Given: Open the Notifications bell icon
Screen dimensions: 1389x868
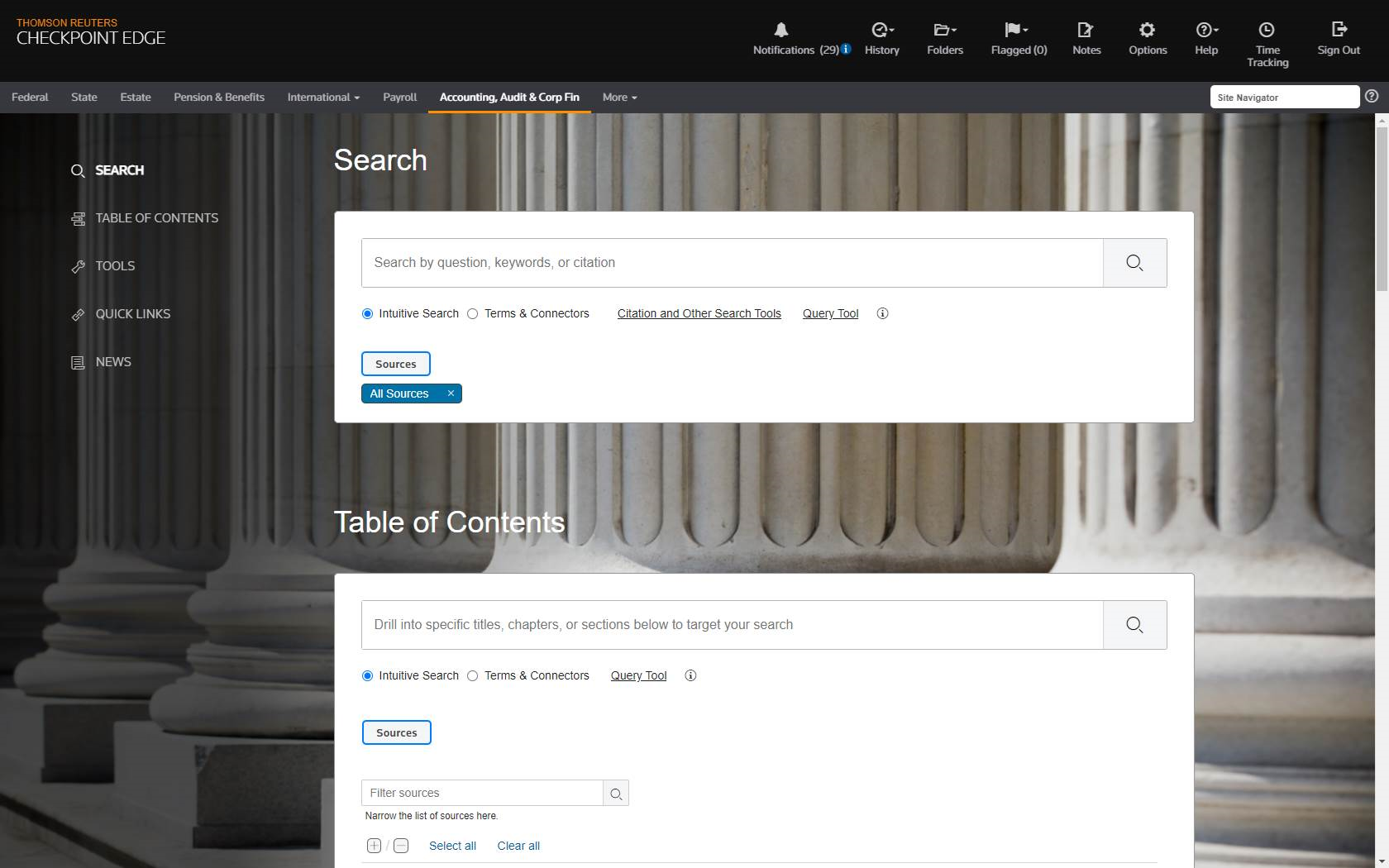Looking at the screenshot, I should (780, 31).
